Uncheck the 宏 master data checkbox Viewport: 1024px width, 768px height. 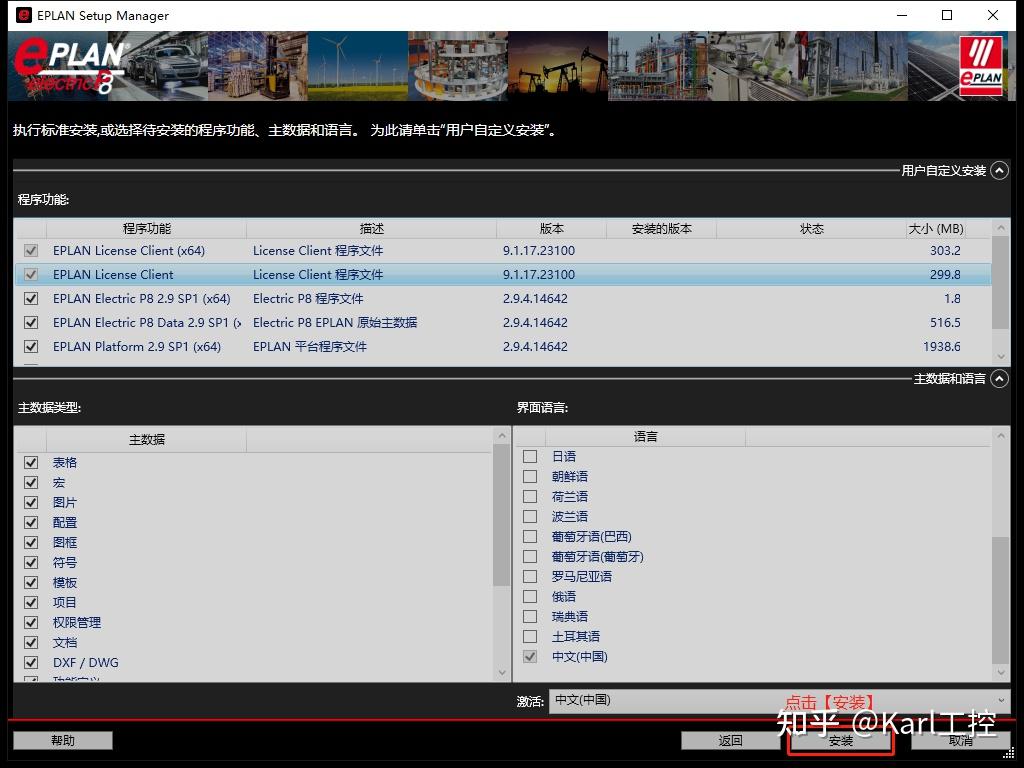pos(31,483)
